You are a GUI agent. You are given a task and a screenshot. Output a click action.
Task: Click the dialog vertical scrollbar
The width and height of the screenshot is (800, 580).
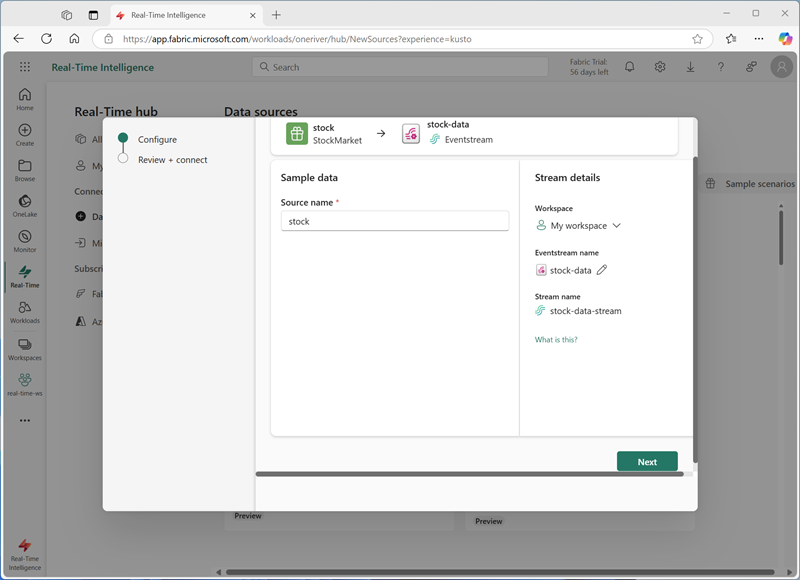tap(695, 310)
